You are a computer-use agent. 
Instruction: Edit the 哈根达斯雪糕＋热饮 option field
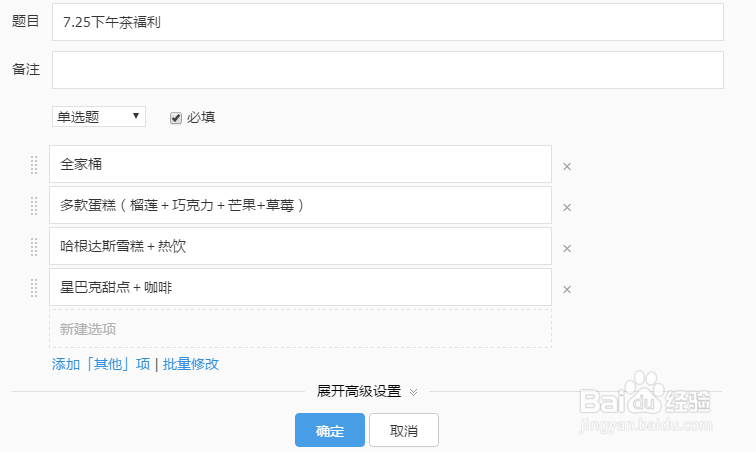coord(300,246)
